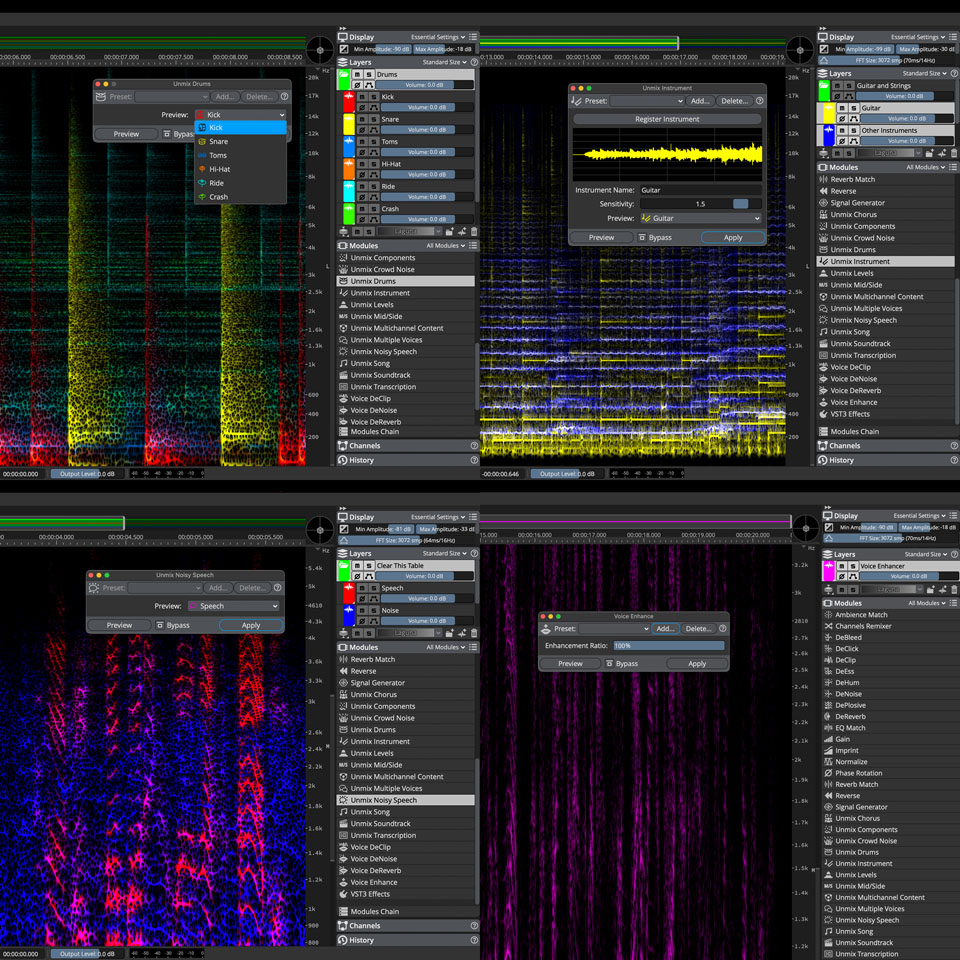The height and width of the screenshot is (960, 960).
Task: Click the Ride layer's Volume slider
Action: click(x=427, y=197)
